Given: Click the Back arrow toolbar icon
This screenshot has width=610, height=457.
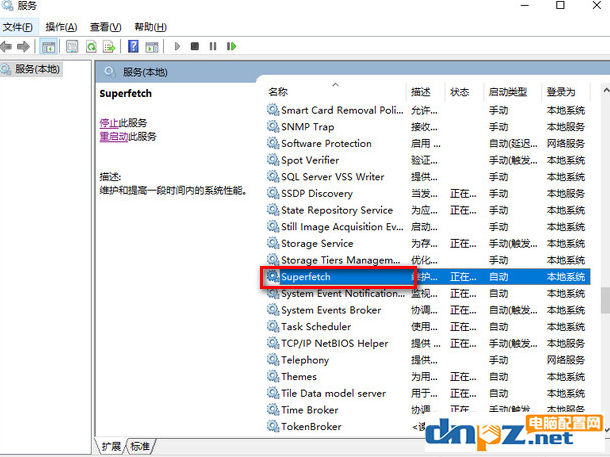Looking at the screenshot, I should [x=6, y=47].
